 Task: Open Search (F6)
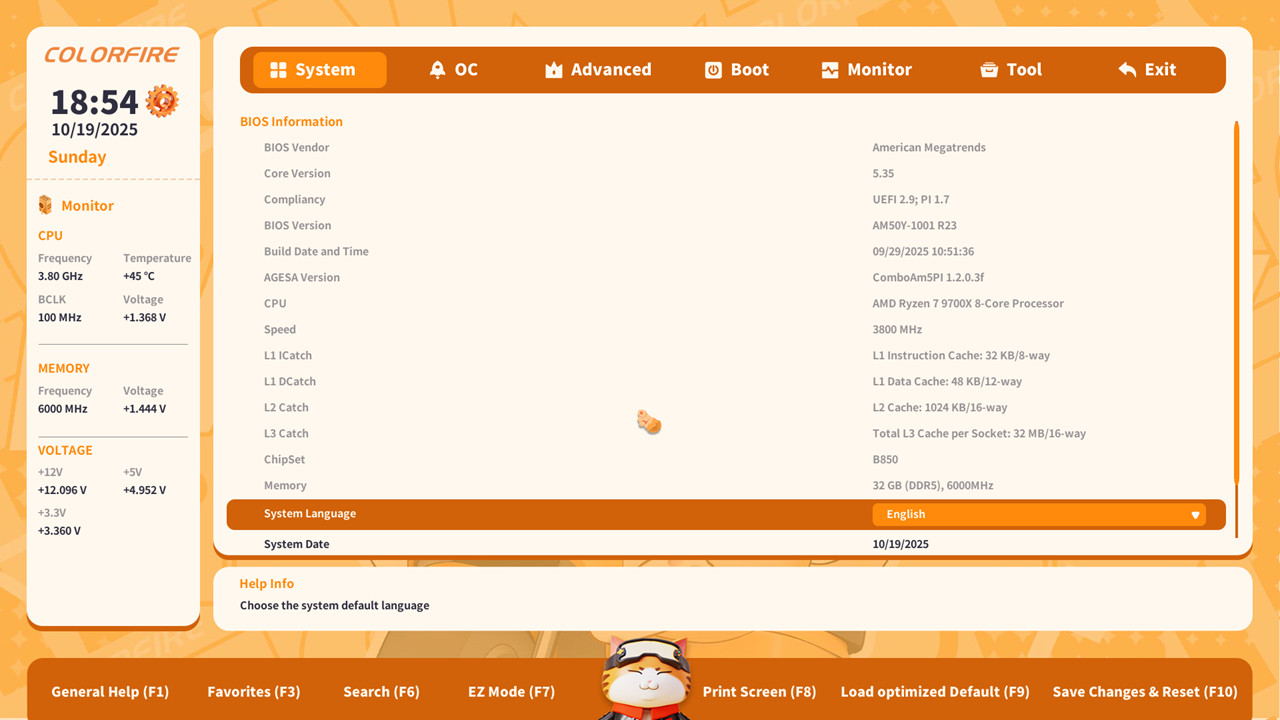[381, 692]
